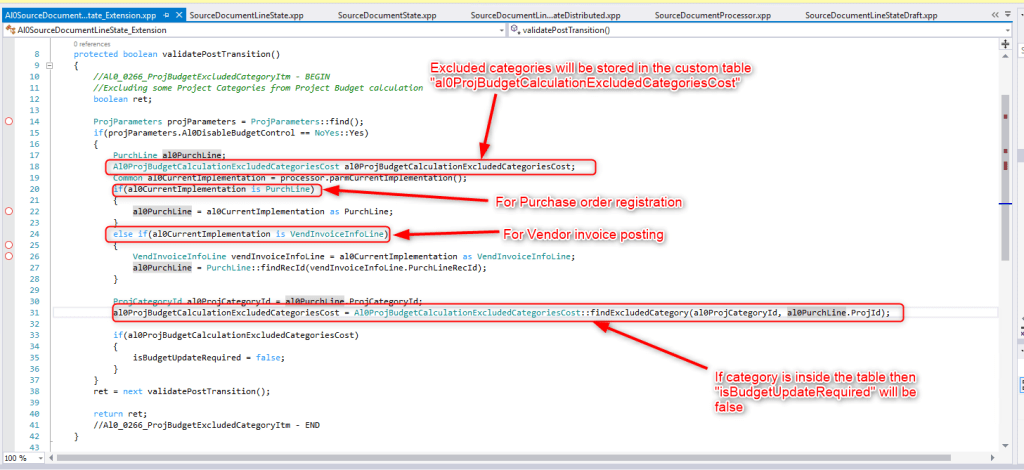1024x470 pixels.
Task: Click the 0 references CodeLens link
Action: [x=94, y=45]
